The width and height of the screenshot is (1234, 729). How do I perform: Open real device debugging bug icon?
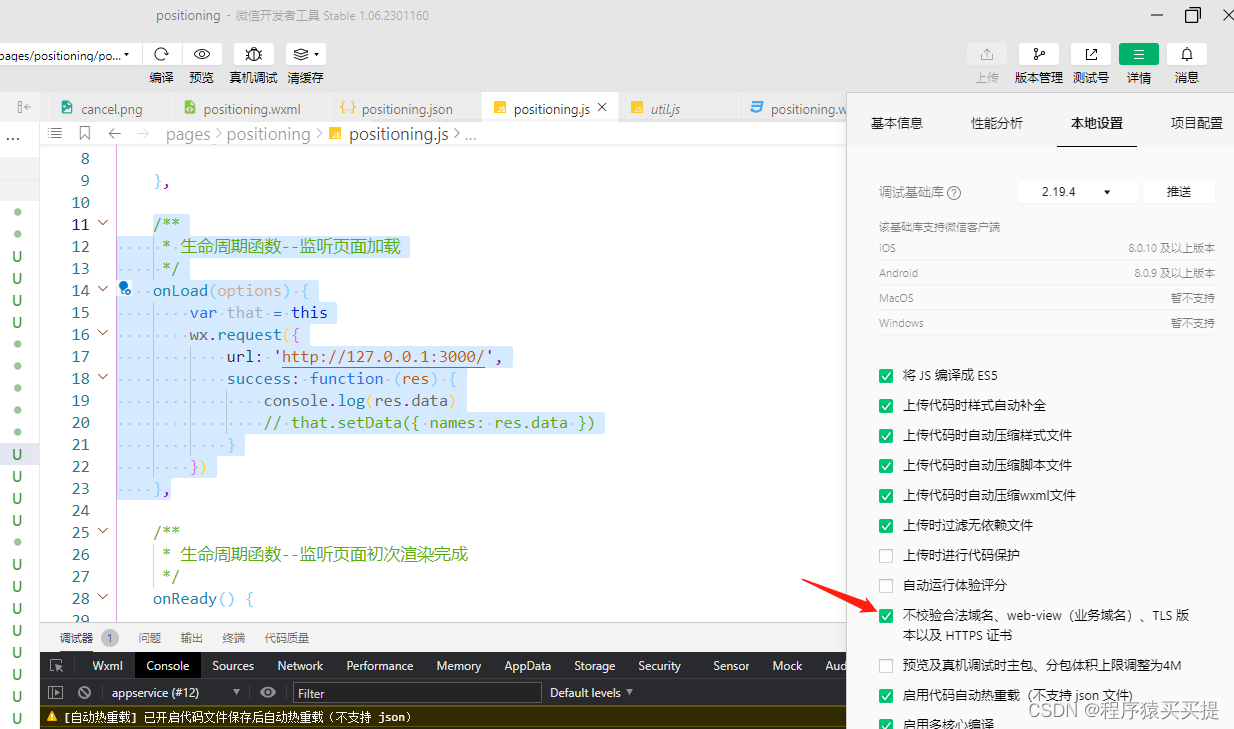(253, 54)
